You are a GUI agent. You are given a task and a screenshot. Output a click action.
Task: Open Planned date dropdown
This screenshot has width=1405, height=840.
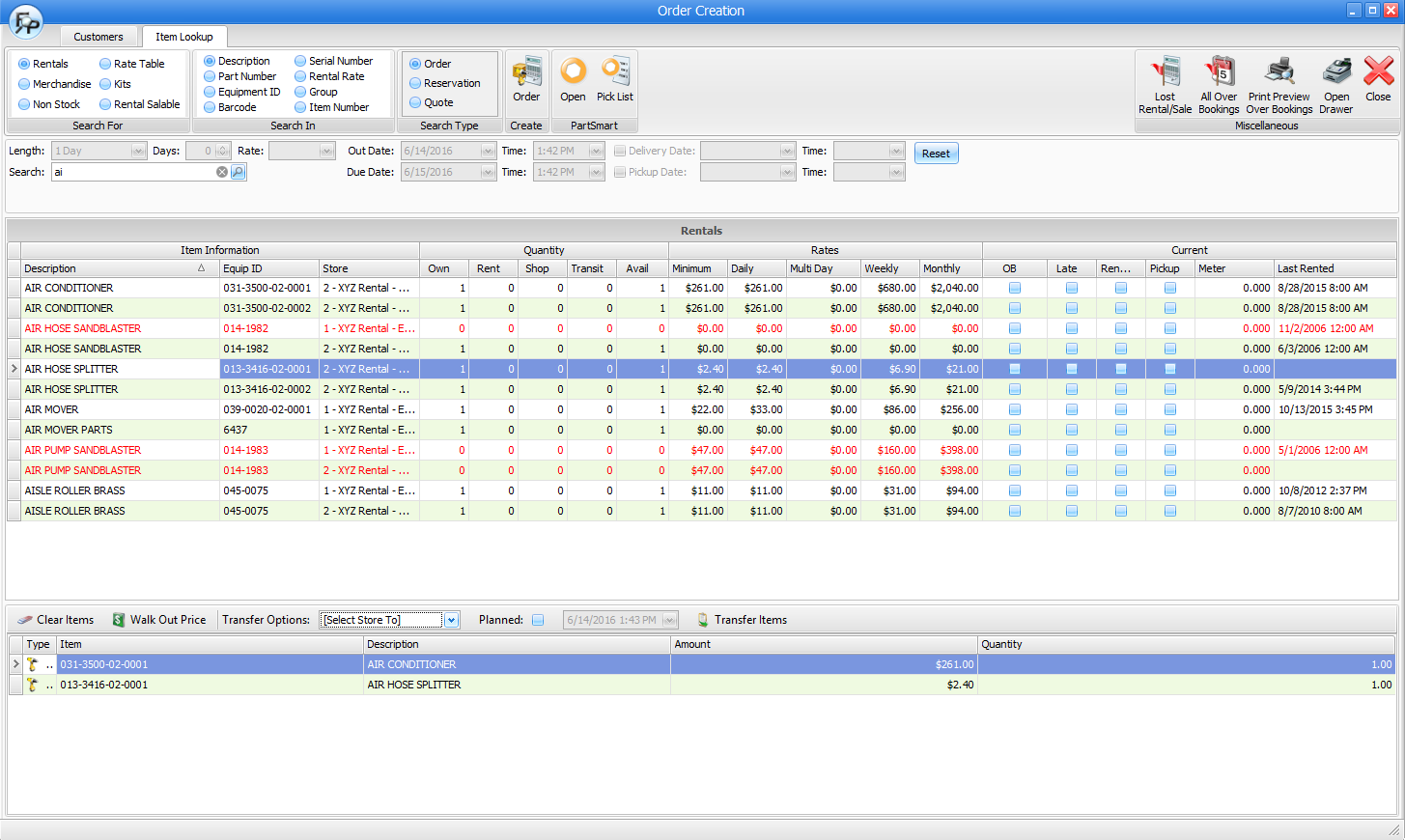[x=670, y=620]
